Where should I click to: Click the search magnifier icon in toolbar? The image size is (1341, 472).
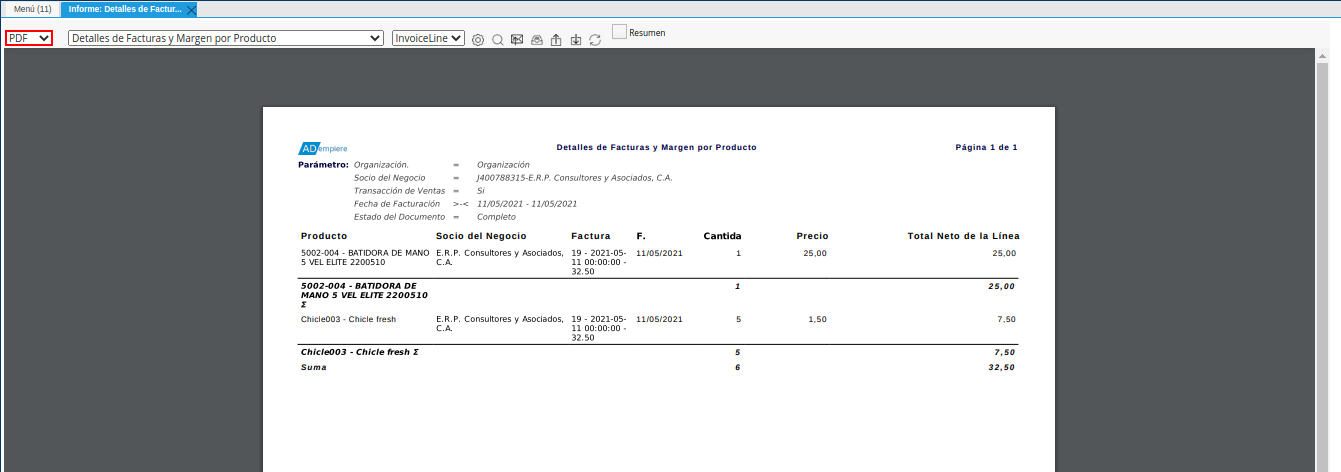[x=497, y=40]
